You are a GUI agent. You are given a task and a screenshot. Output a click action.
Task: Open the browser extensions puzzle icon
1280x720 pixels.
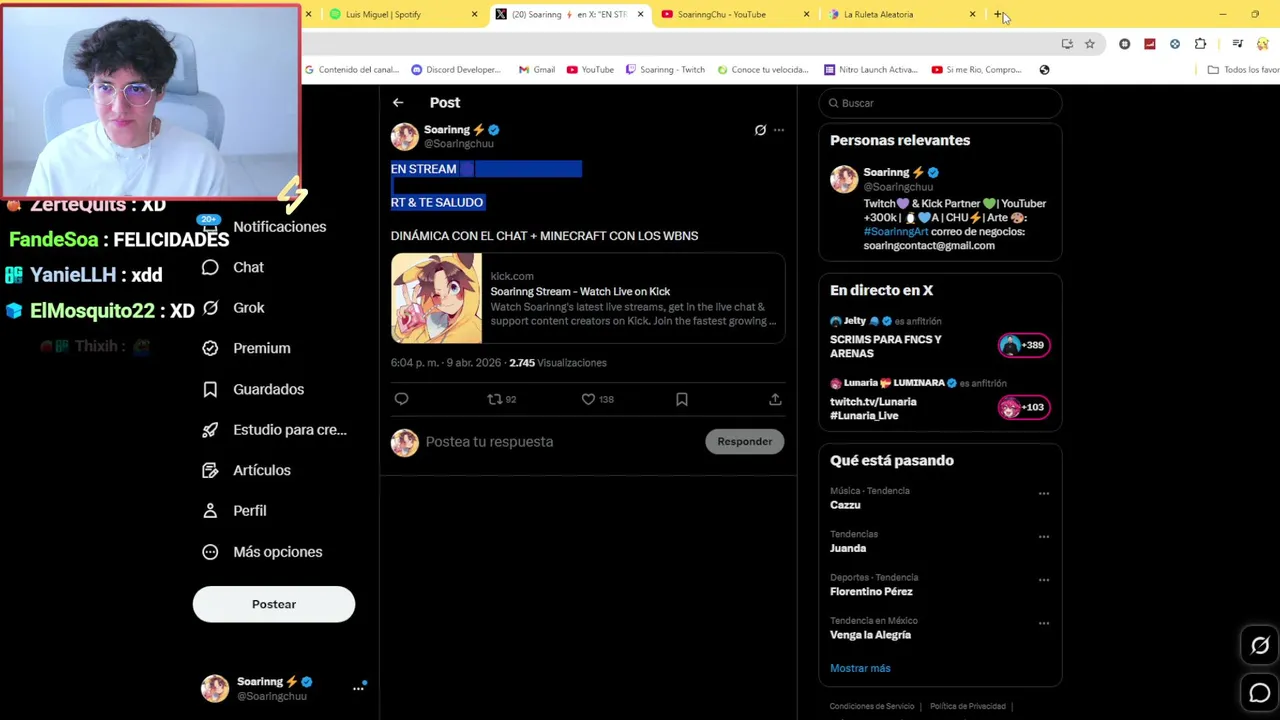(x=1200, y=44)
